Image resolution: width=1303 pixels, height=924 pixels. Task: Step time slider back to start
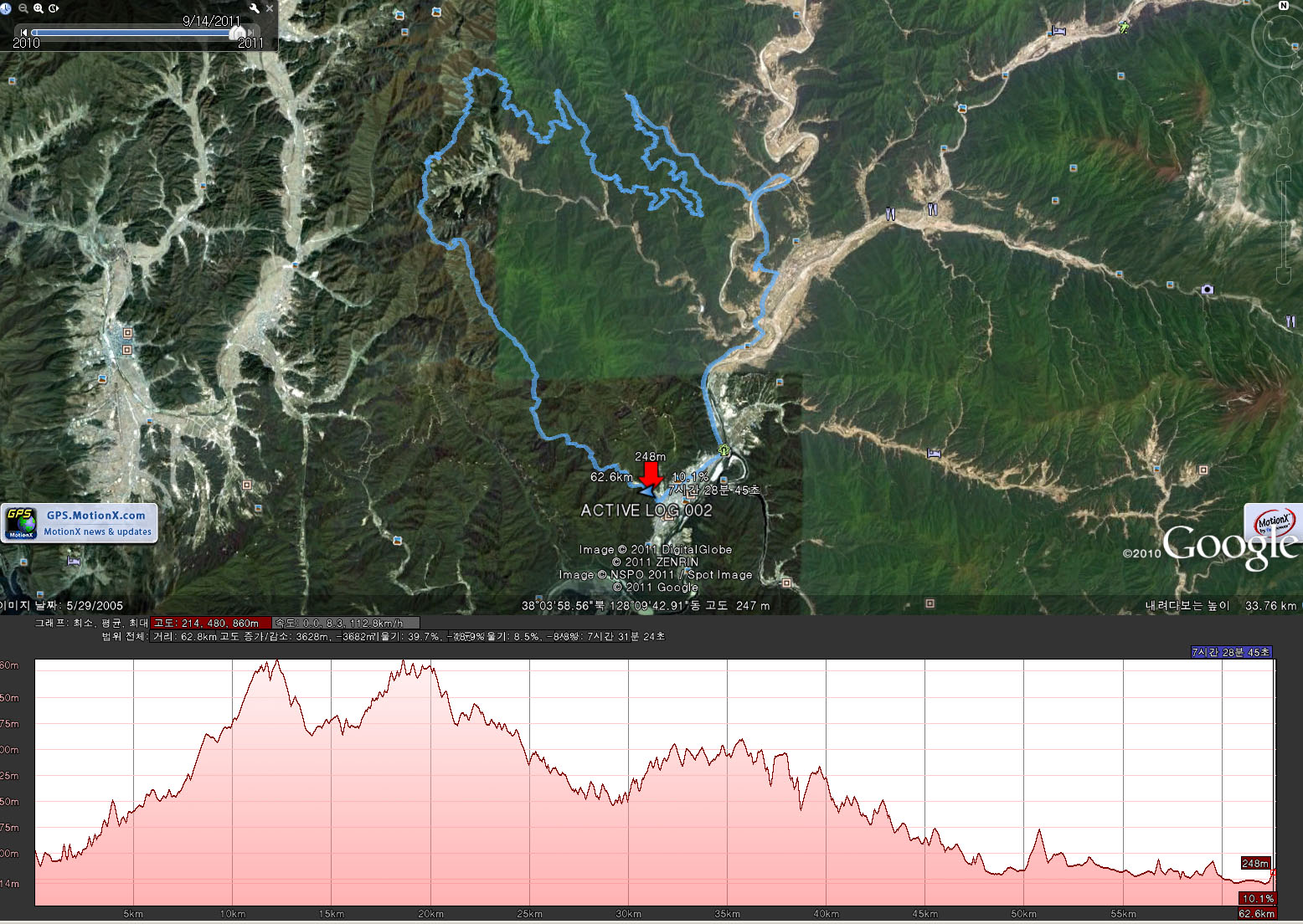pyautogui.click(x=24, y=33)
